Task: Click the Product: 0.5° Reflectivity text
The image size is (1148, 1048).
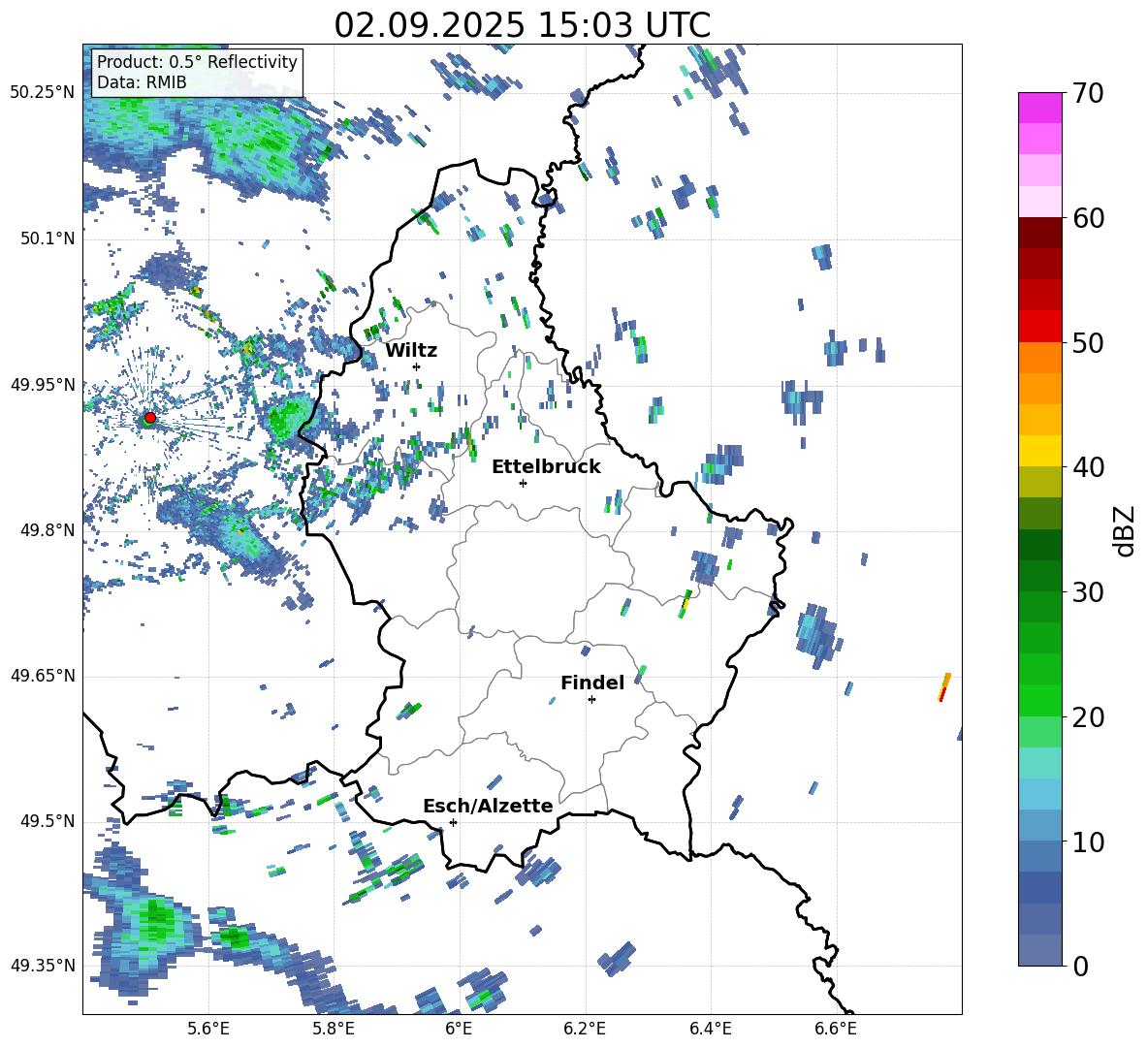Action: pyautogui.click(x=197, y=61)
